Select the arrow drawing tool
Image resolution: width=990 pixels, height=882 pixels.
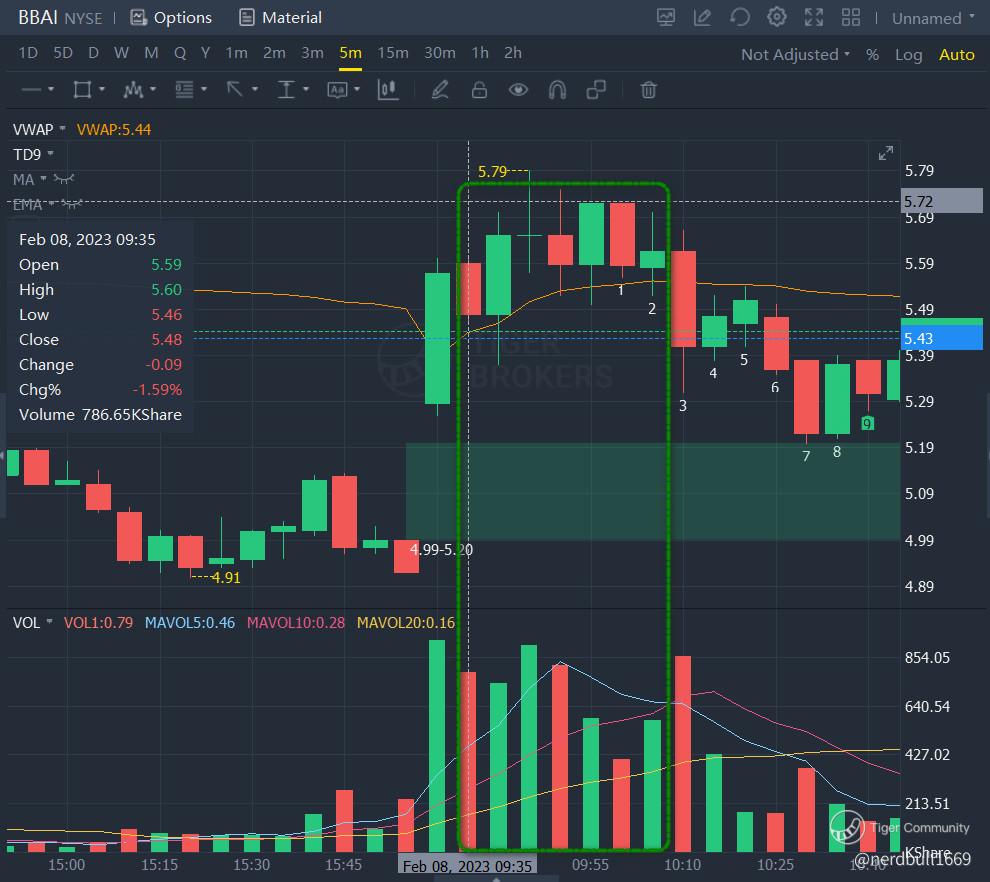pyautogui.click(x=235, y=90)
